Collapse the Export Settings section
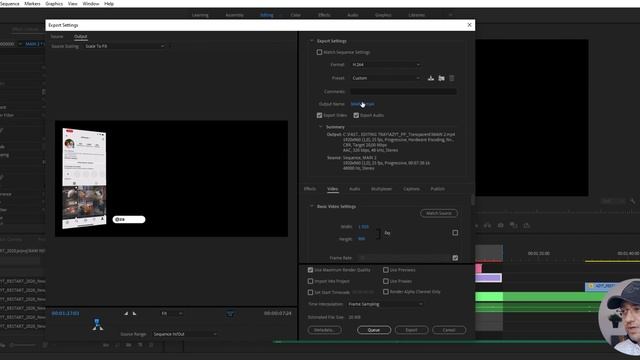The width and height of the screenshot is (640, 360). (311, 41)
